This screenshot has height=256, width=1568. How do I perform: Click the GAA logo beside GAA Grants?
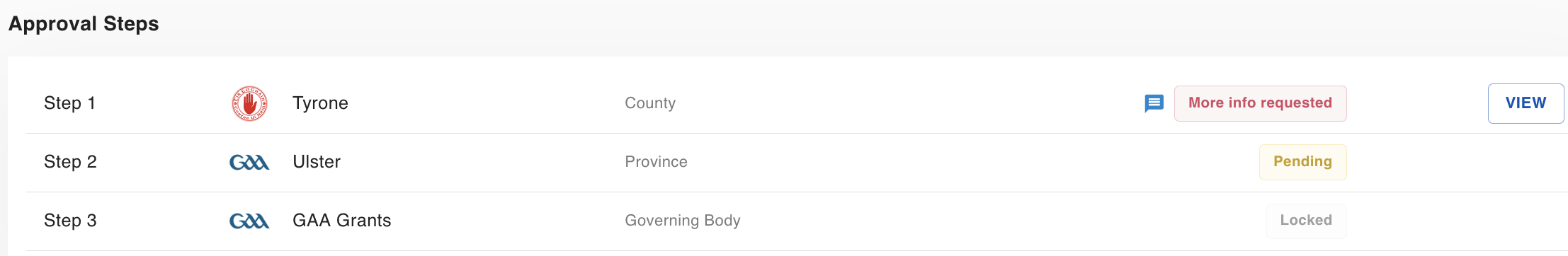point(249,221)
